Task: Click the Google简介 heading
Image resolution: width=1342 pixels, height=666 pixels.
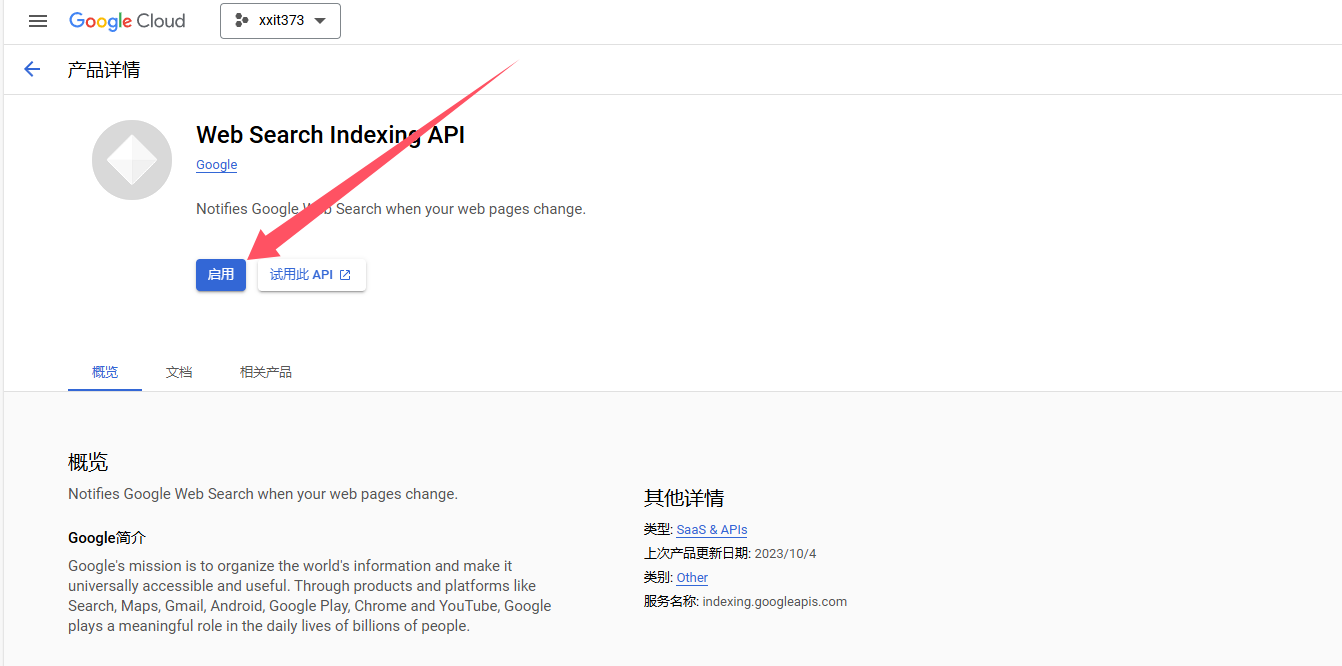Action: click(107, 538)
